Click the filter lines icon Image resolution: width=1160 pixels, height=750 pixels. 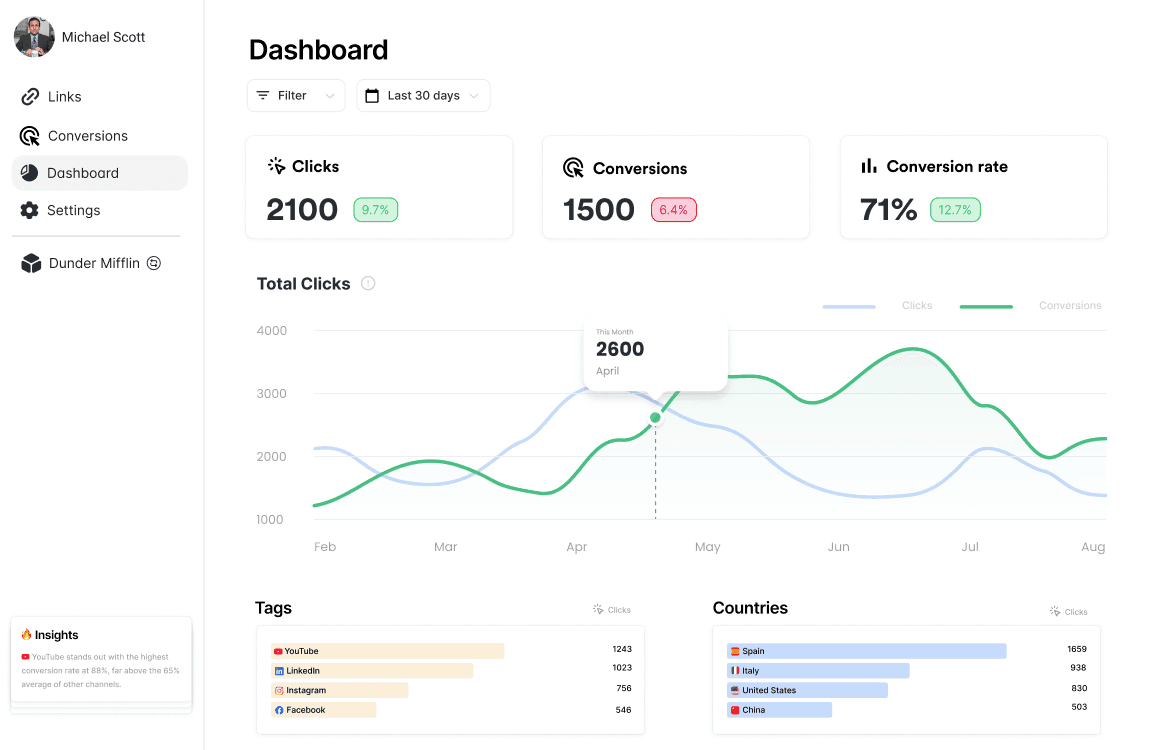(x=263, y=95)
